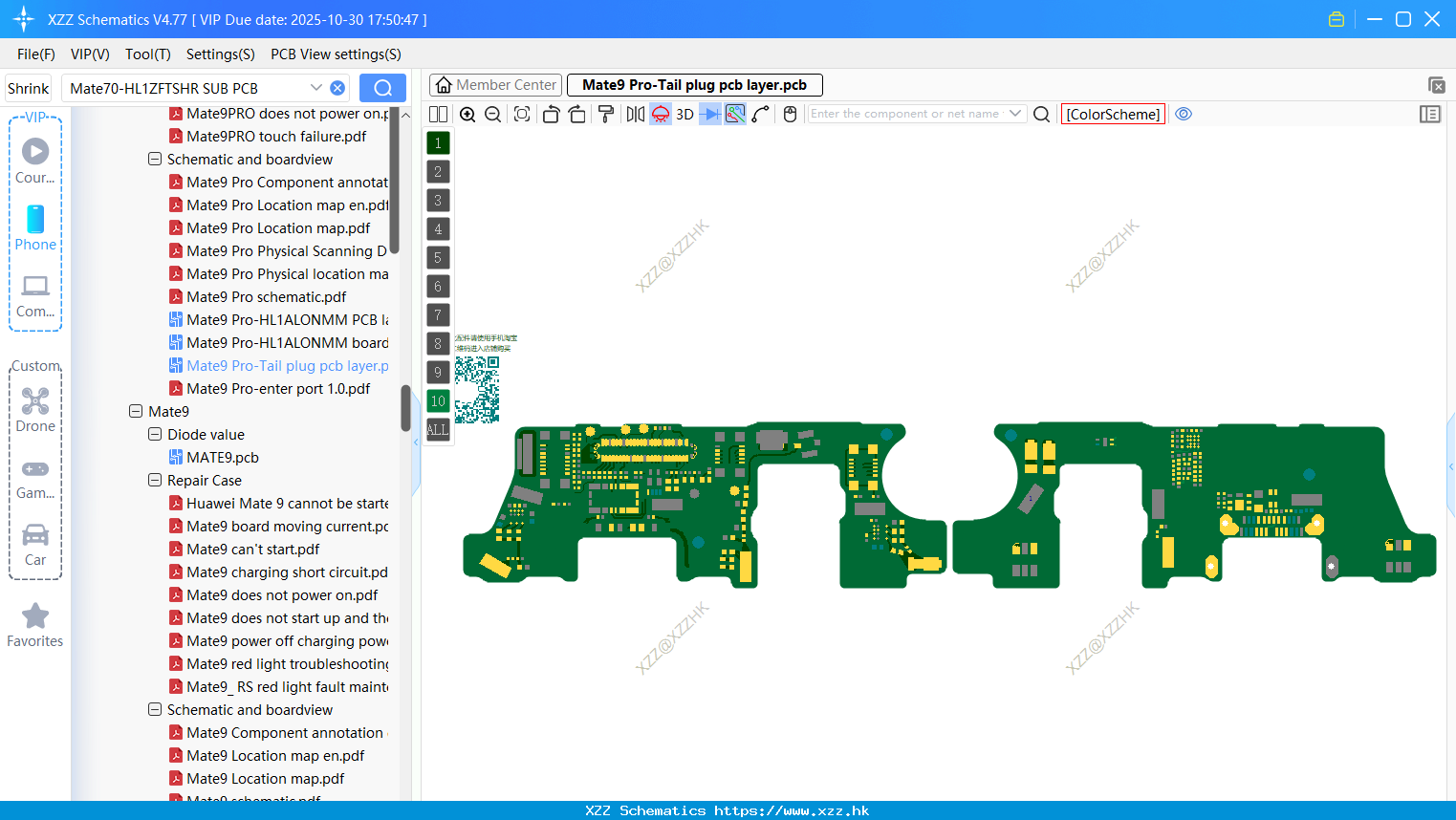Collapse the Diode value folder
This screenshot has height=820, width=1456.
coord(155,435)
